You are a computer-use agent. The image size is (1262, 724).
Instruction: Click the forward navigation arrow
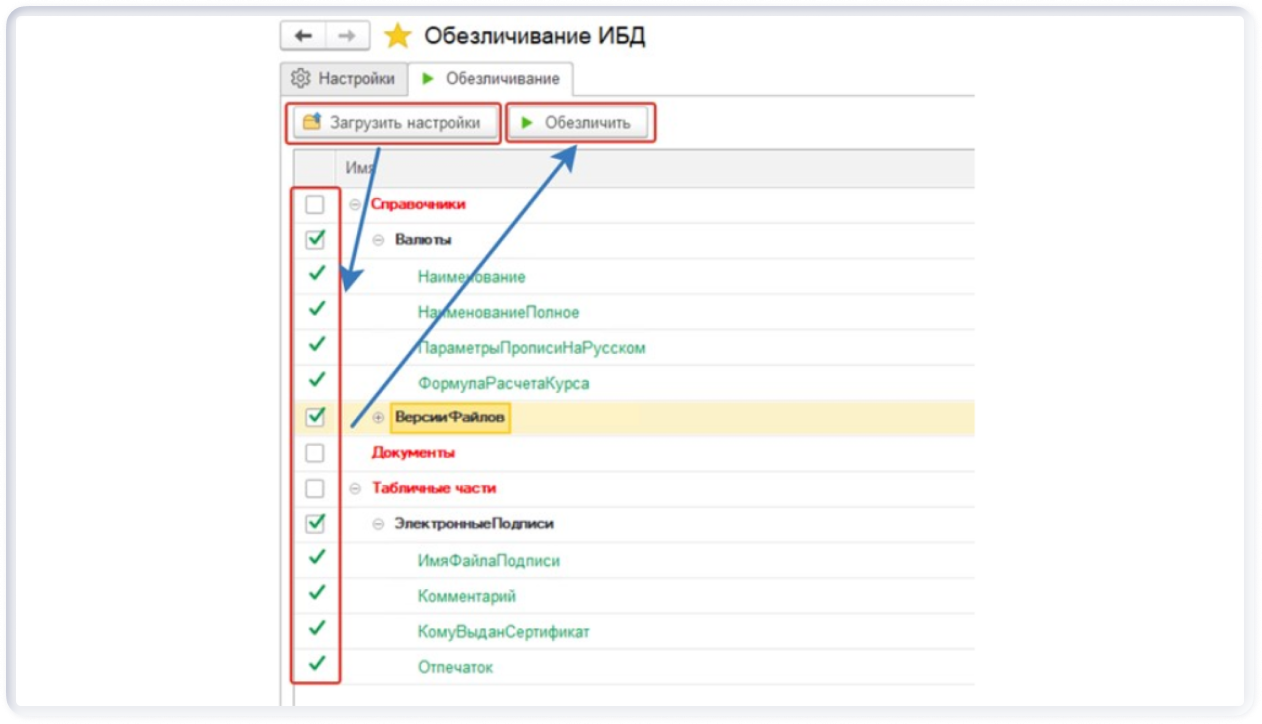coord(347,36)
